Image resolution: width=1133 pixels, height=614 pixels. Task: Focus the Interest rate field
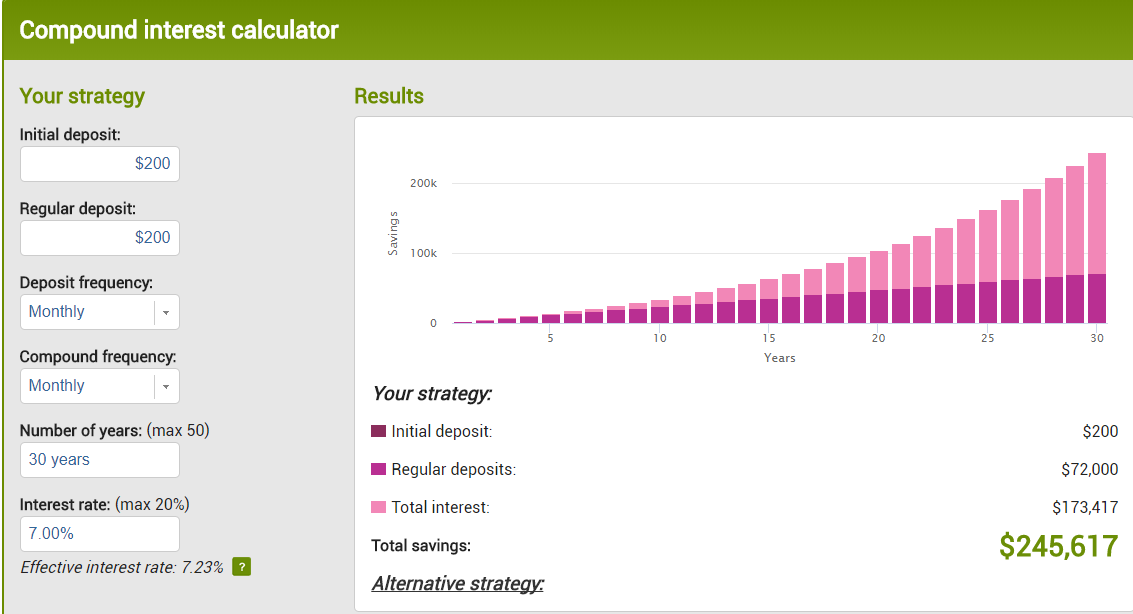(x=100, y=534)
